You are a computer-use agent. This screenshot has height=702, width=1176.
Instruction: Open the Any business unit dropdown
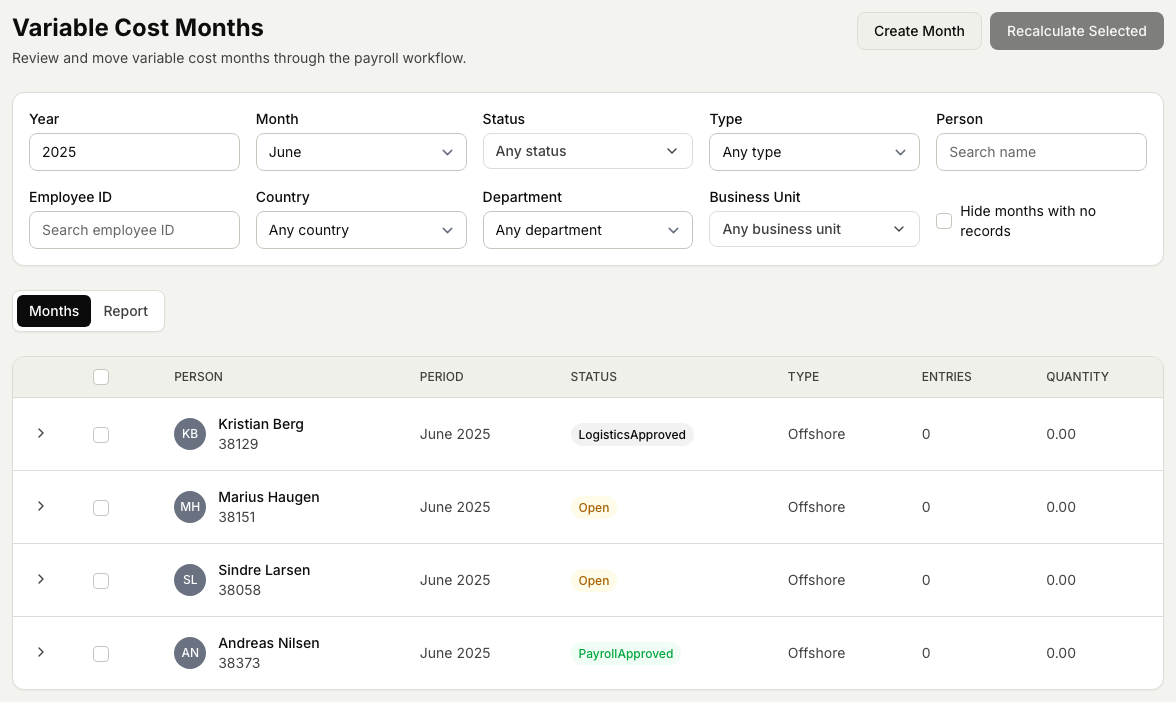pyautogui.click(x=814, y=230)
